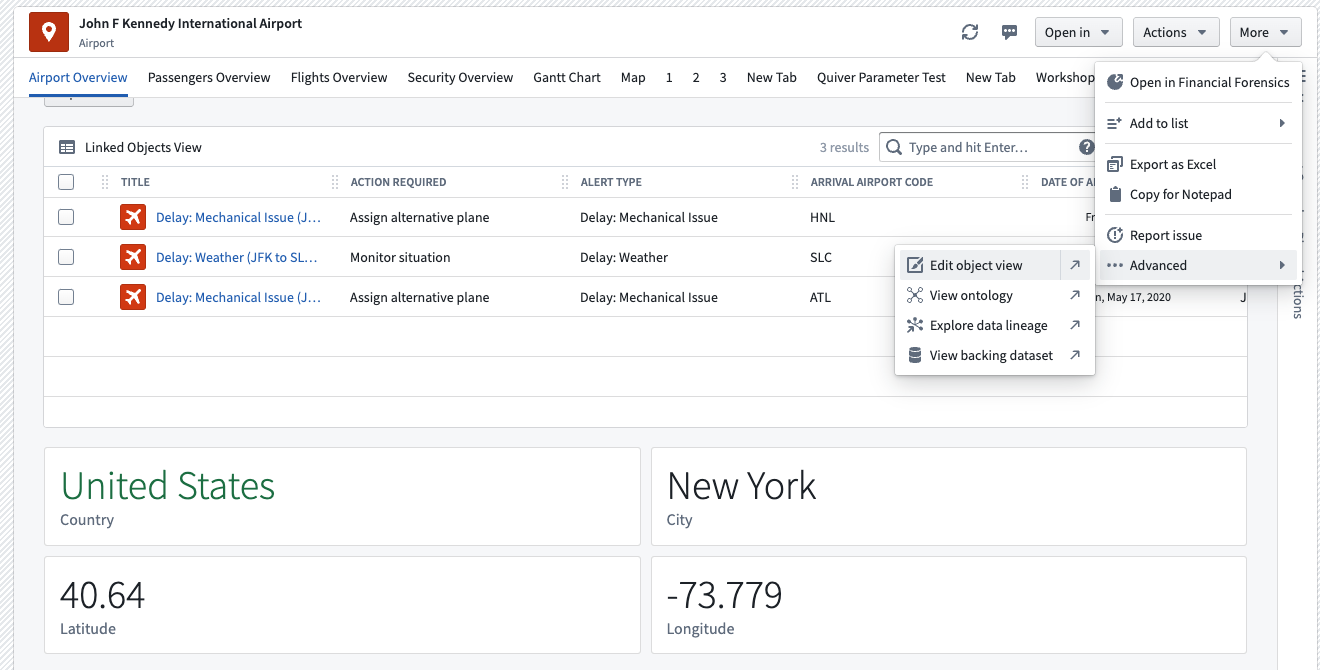Open the Delay: Weather (JFK to SL…) link

tap(237, 257)
